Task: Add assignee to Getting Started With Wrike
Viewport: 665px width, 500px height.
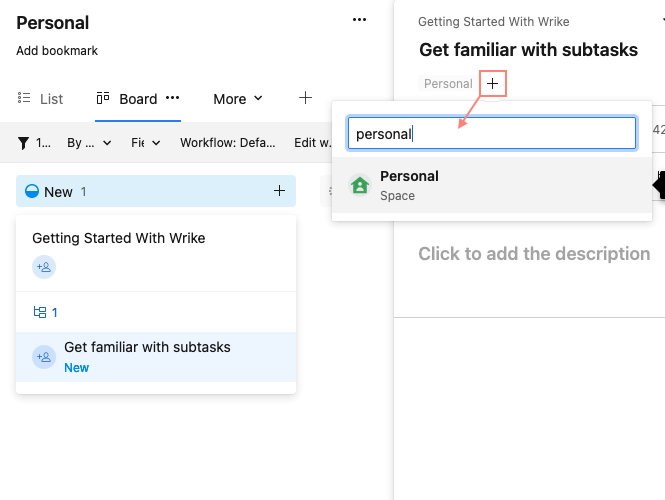Action: point(44,267)
